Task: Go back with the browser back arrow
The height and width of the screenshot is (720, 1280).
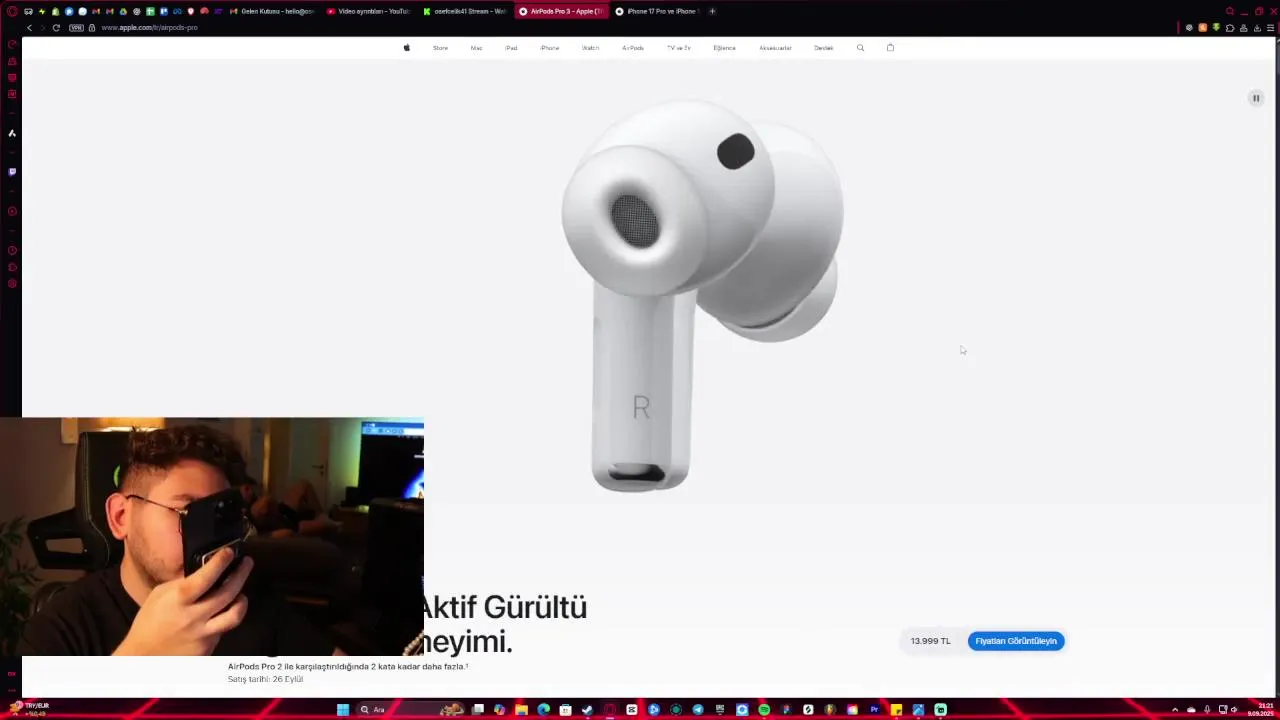Action: pyautogui.click(x=29, y=28)
